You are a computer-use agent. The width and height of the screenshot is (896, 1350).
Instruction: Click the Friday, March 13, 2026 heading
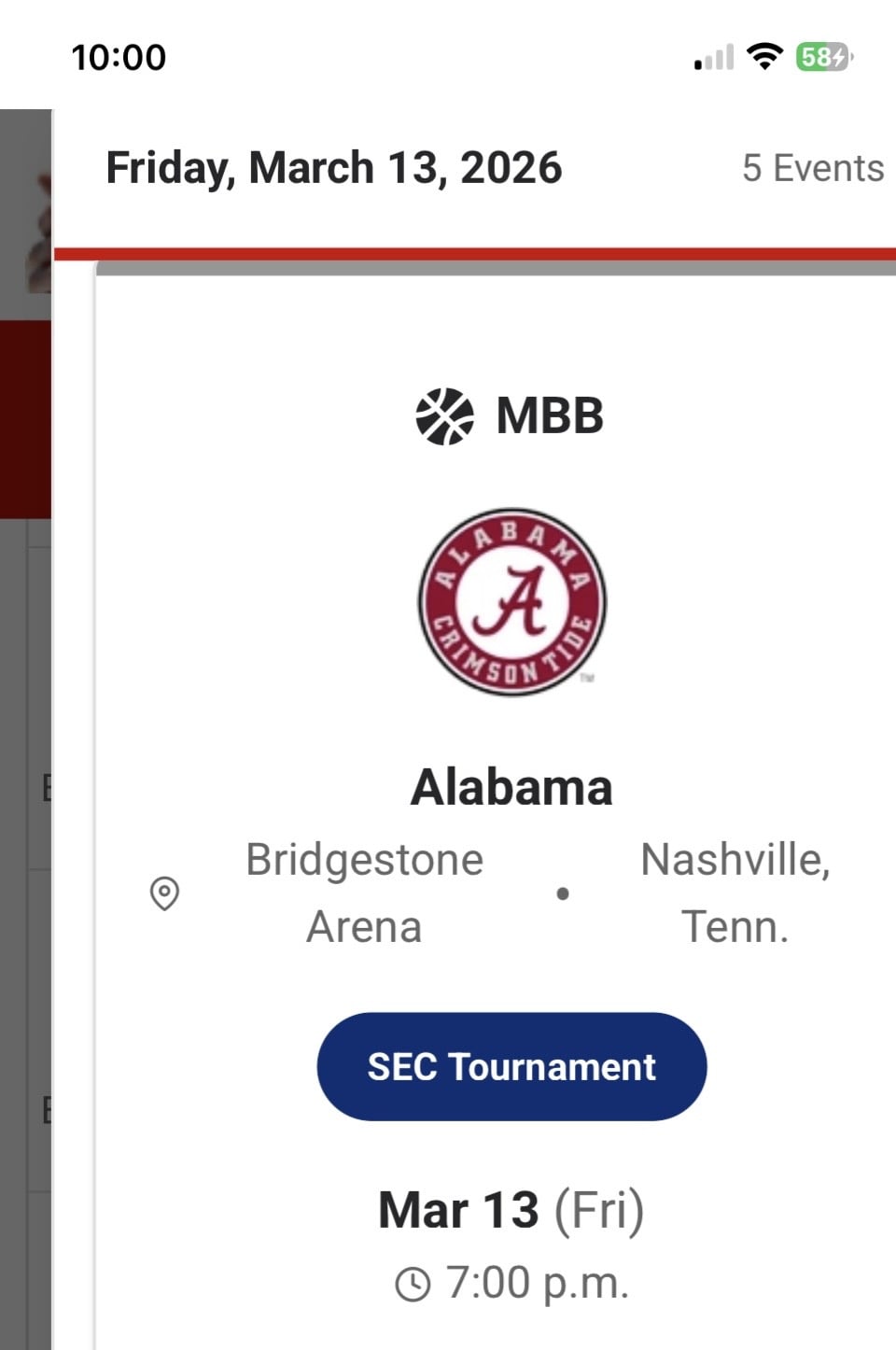[x=334, y=168]
